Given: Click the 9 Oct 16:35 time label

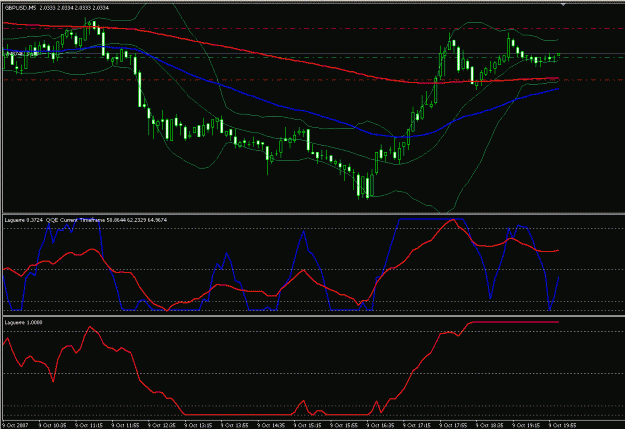Looking at the screenshot, I should [380, 425].
